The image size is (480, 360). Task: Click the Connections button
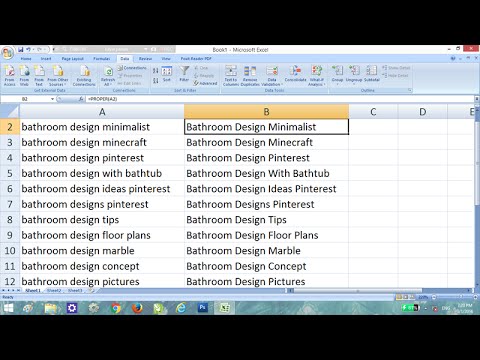click(132, 68)
